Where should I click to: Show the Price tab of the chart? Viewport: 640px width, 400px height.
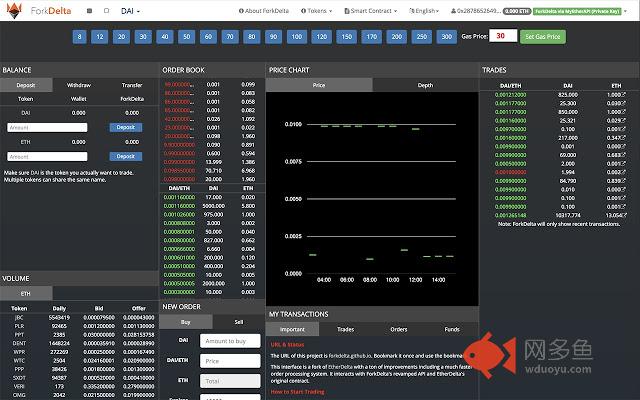point(319,85)
